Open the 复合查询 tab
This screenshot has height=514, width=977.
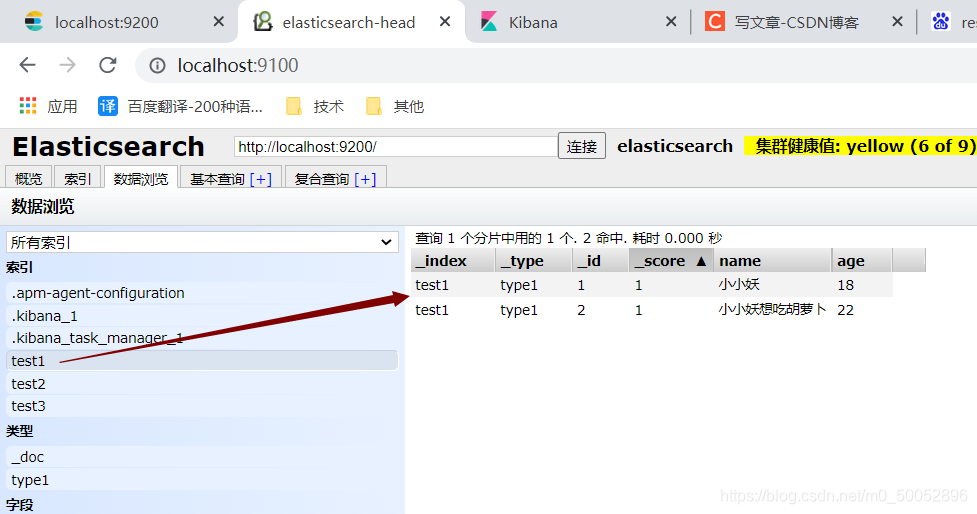(322, 179)
